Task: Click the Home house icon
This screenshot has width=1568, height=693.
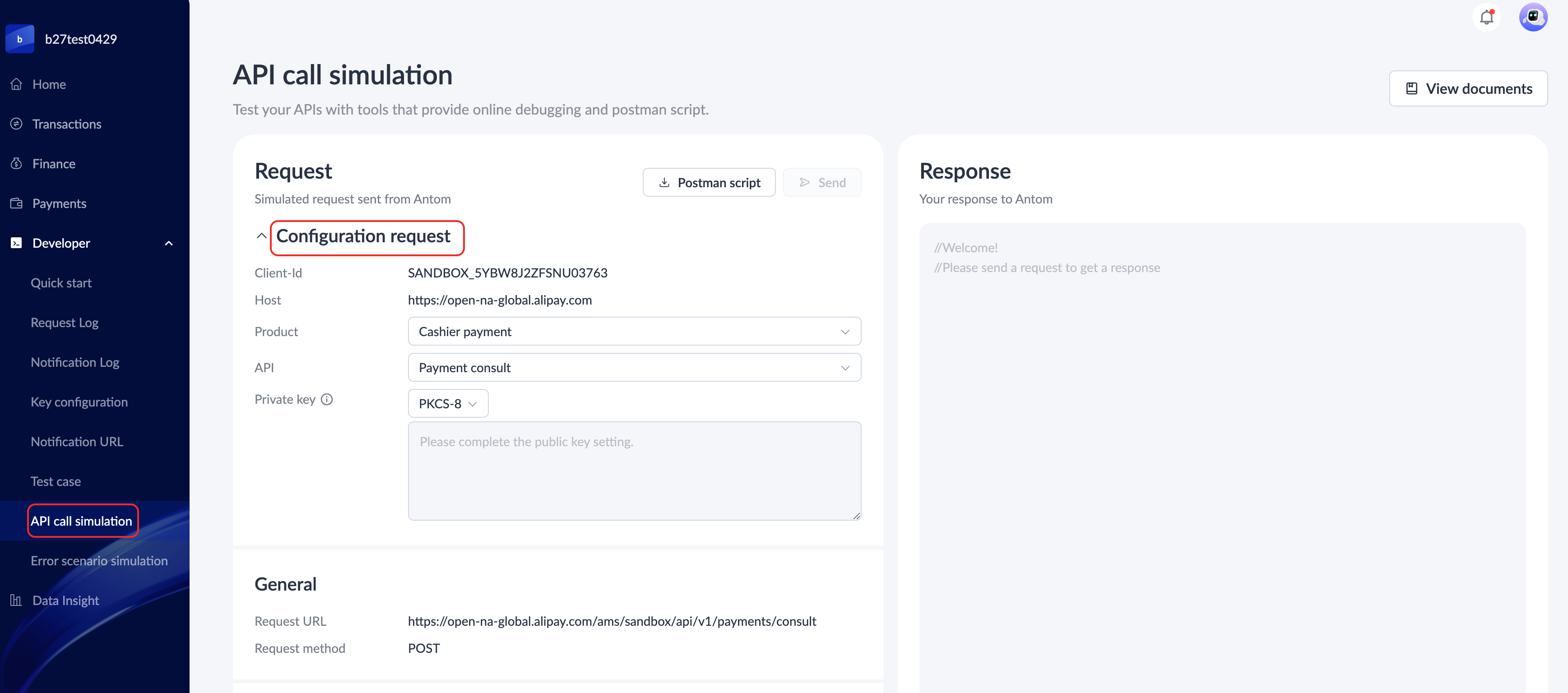Action: coord(16,84)
